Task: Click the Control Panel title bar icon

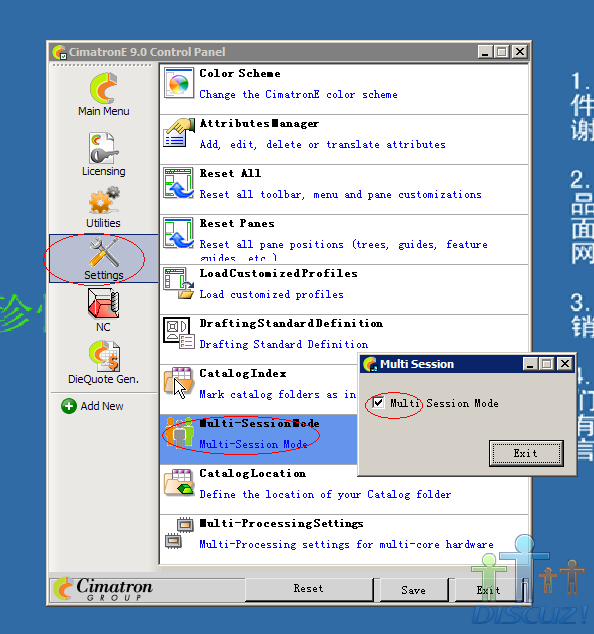Action: point(59,52)
